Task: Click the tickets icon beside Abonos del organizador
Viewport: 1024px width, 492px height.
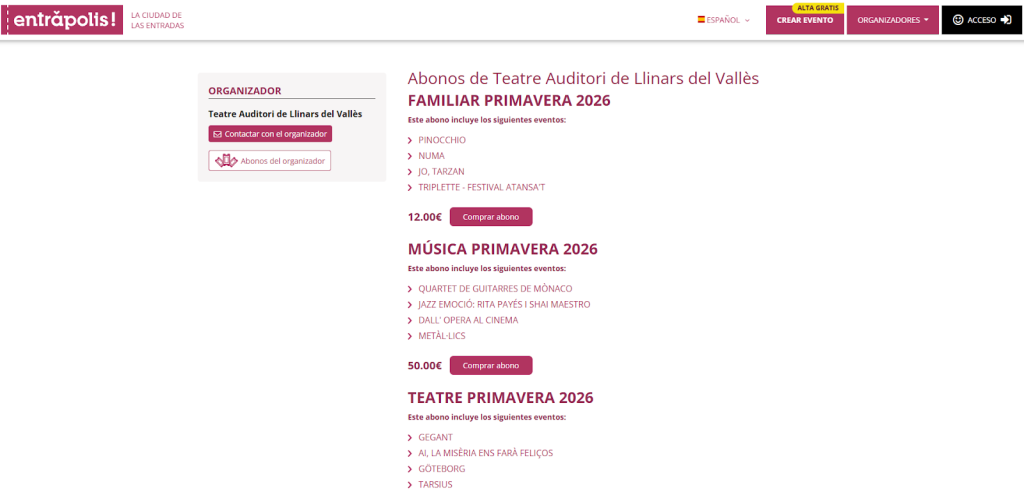Action: (x=226, y=161)
